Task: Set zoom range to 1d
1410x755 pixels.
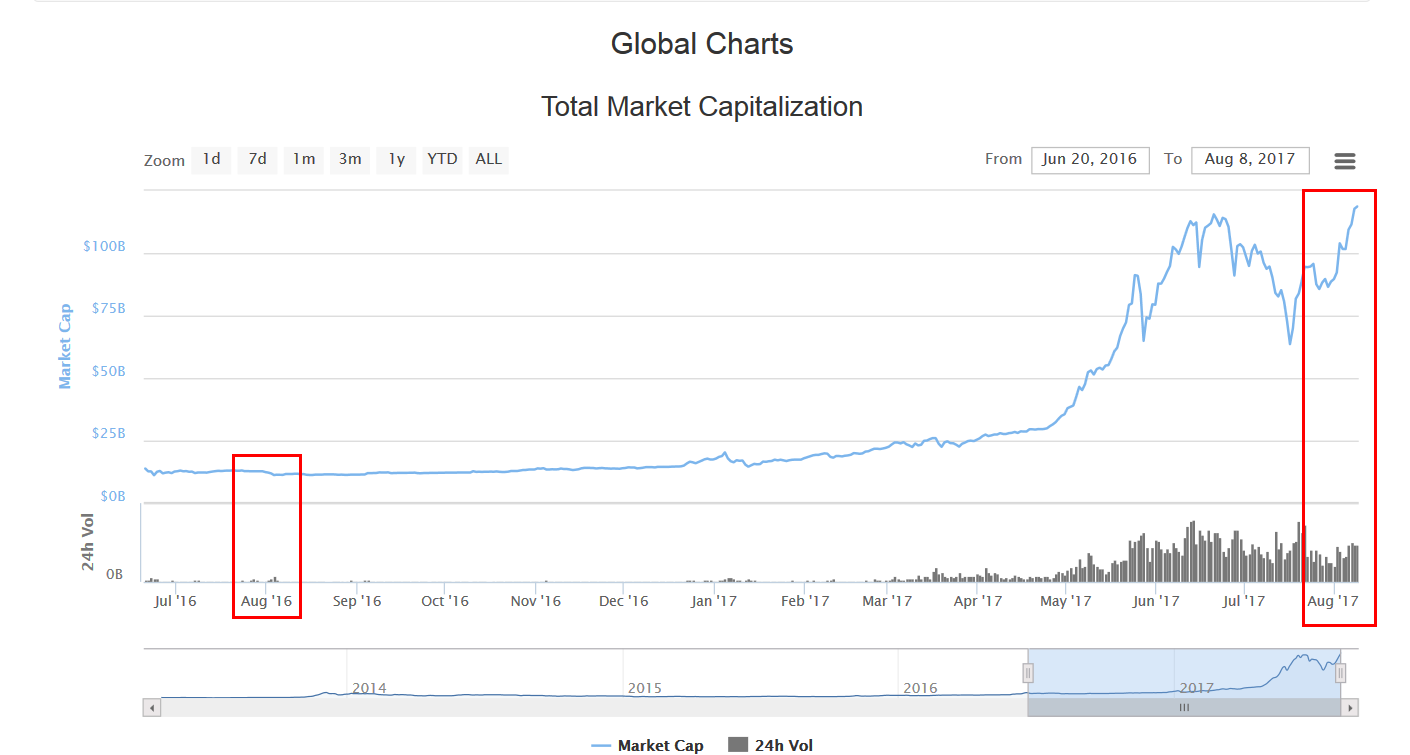Action: pos(212,160)
